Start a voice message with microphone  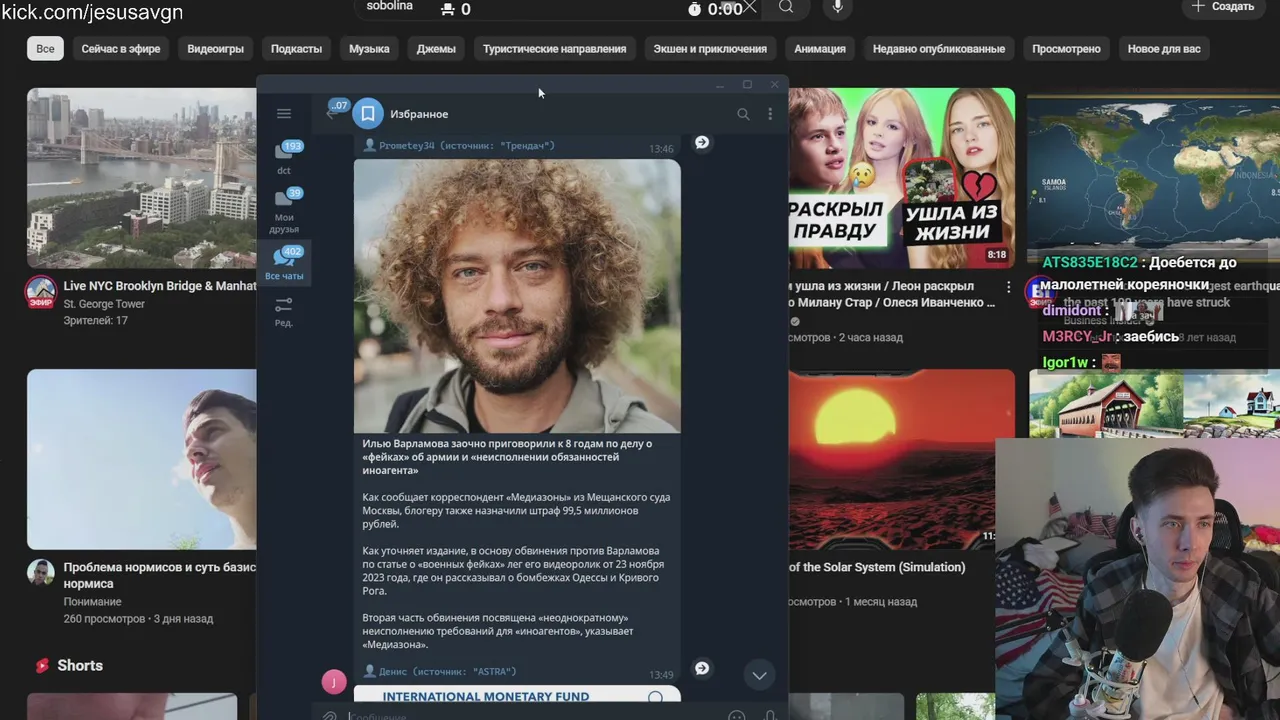[x=770, y=714]
